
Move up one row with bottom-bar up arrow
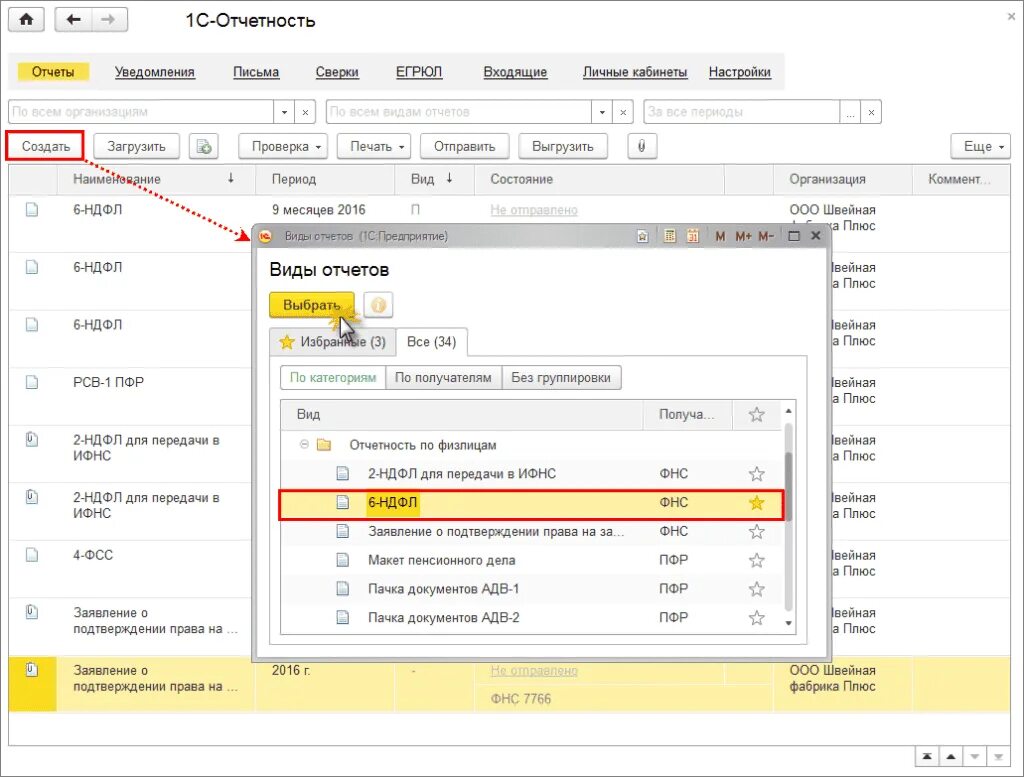click(951, 757)
